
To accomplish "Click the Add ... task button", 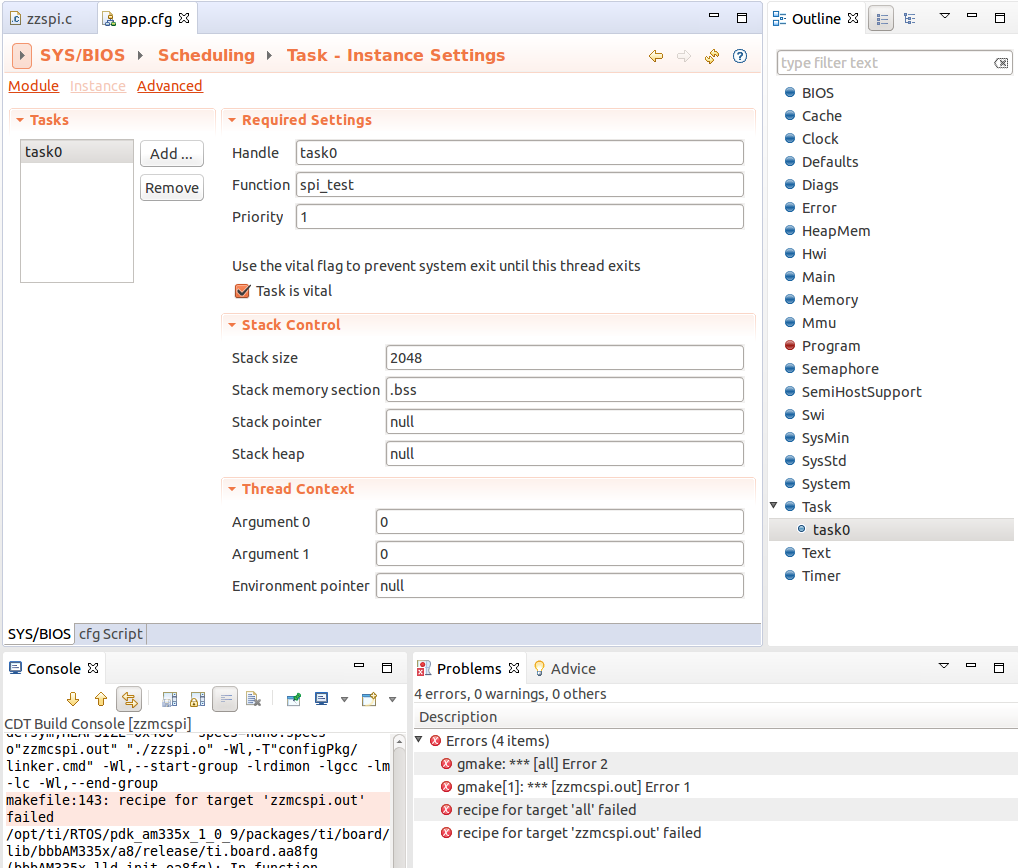I will coord(171,154).
